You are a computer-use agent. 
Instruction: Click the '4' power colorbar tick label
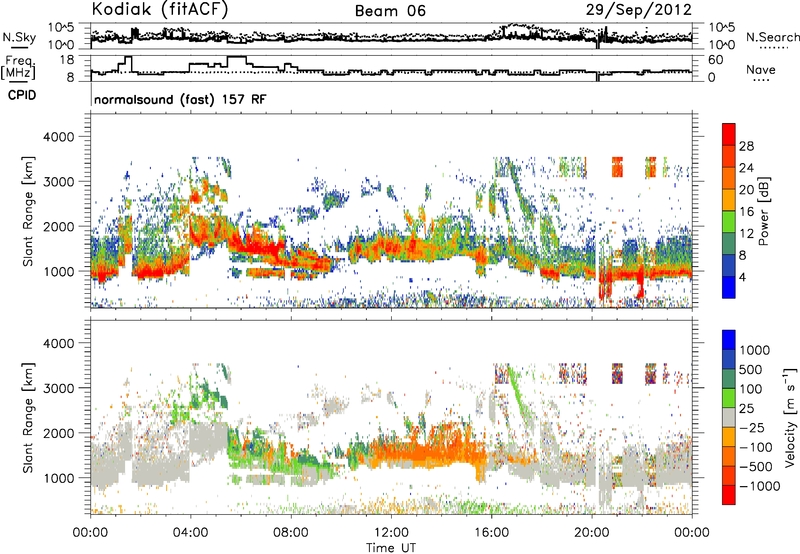tap(743, 277)
